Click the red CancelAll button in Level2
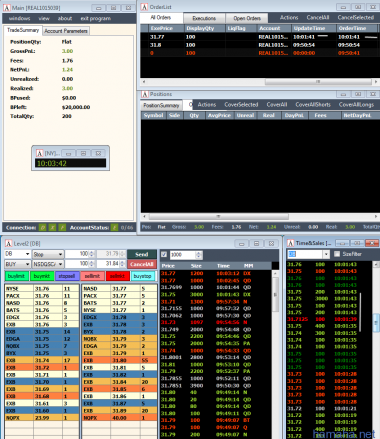Viewport: 380px width, 439px height. pos(142,264)
